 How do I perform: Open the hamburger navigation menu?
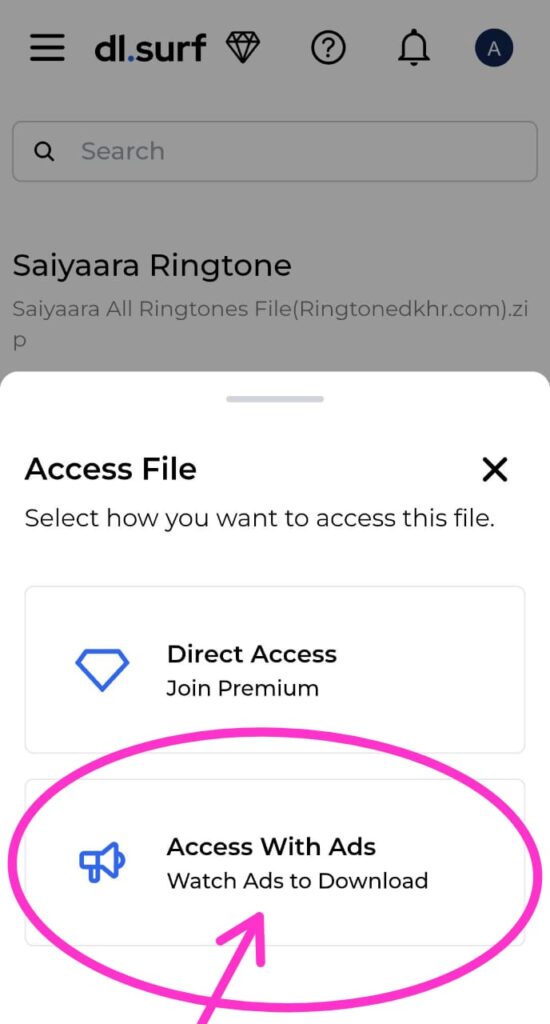47,48
